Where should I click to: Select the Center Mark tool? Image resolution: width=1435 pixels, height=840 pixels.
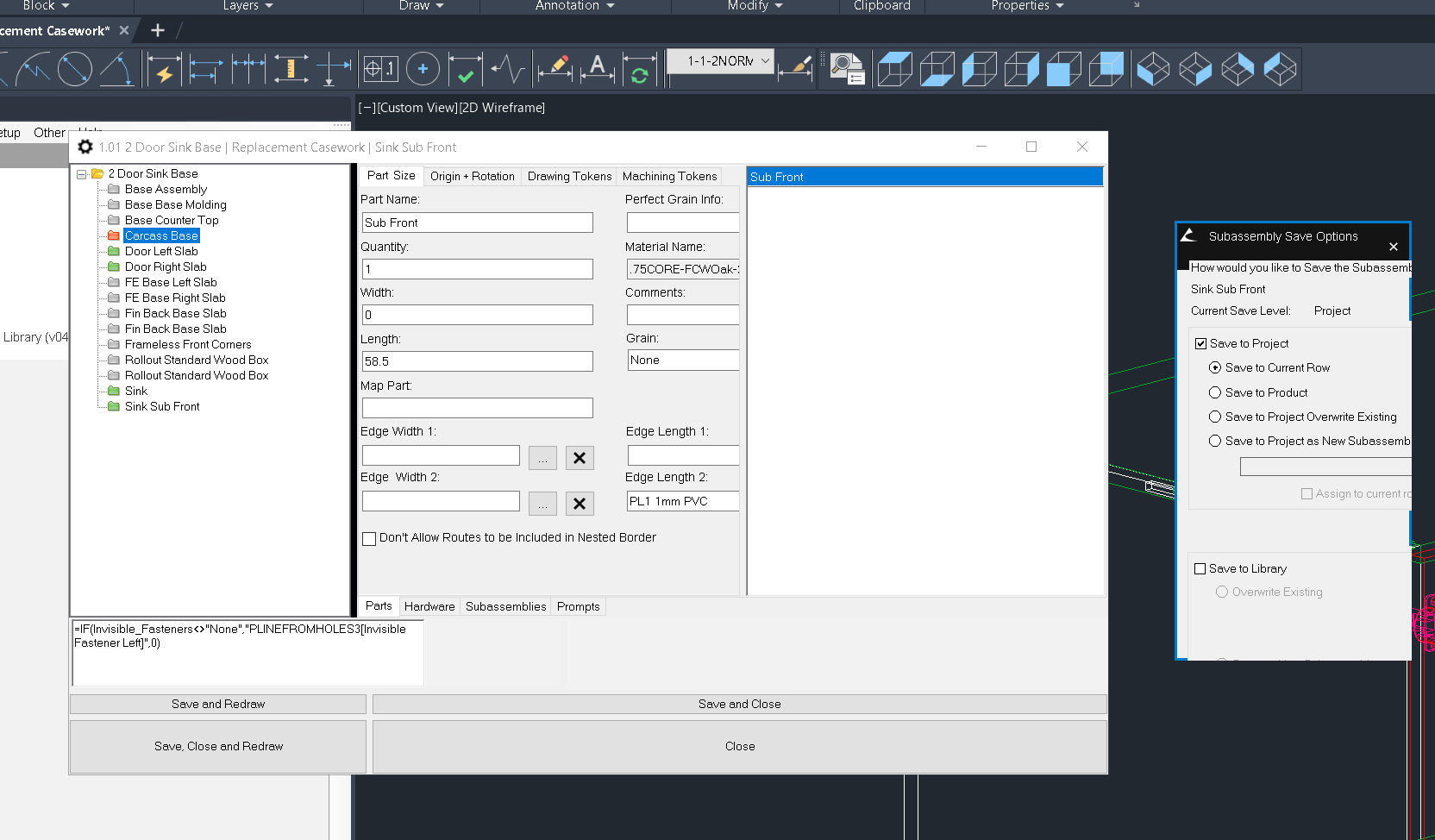[423, 69]
